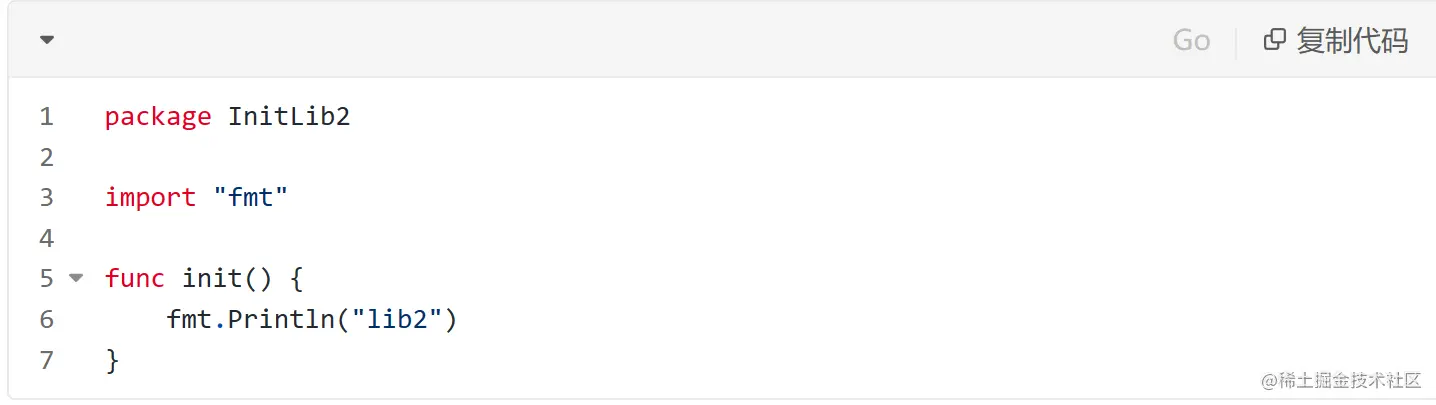Screen dimensions: 1436x405
Task: Click the package keyword on line 1
Action: click(x=158, y=118)
